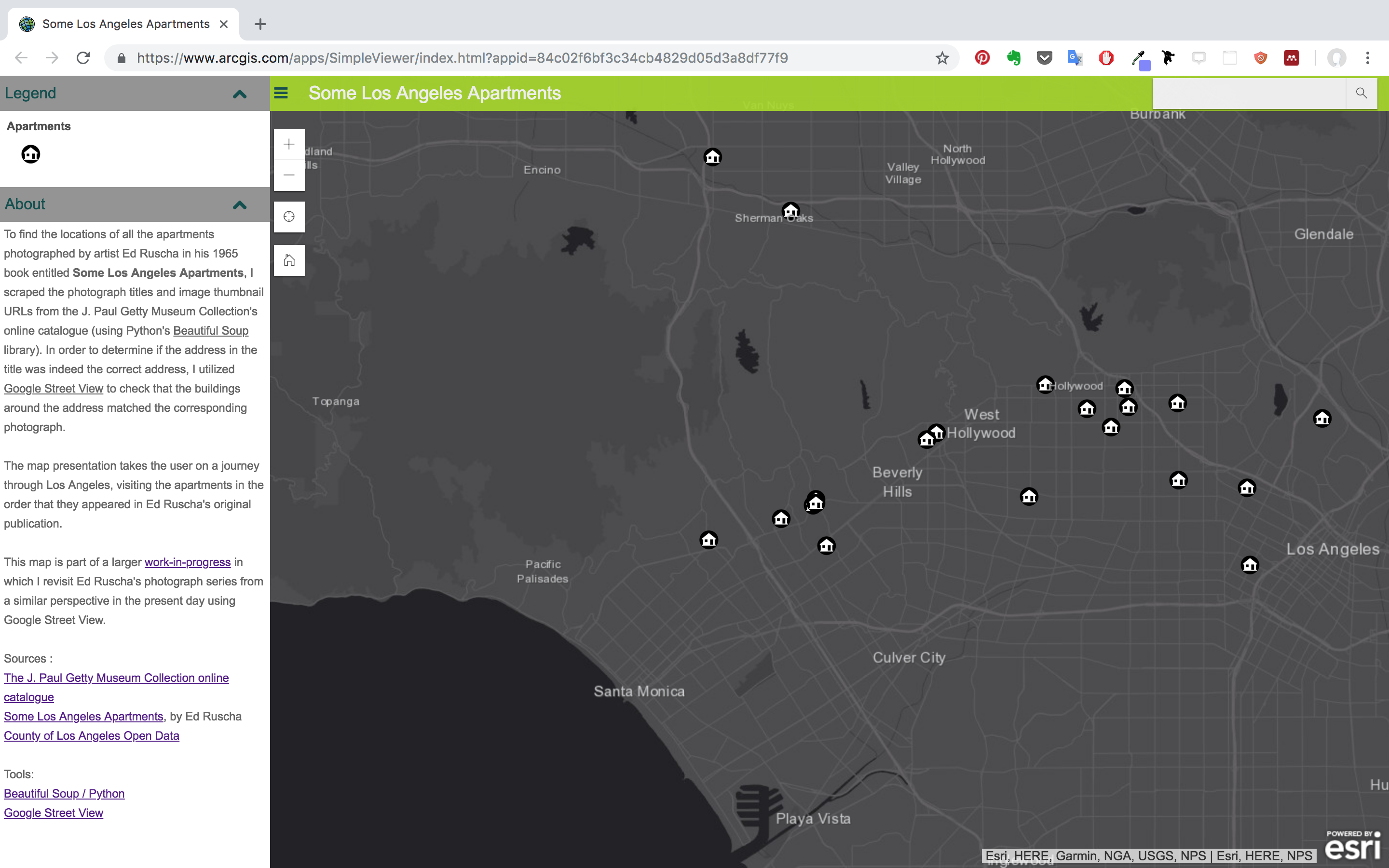Image resolution: width=1389 pixels, height=868 pixels.
Task: Reload the page
Action: click(x=83, y=58)
